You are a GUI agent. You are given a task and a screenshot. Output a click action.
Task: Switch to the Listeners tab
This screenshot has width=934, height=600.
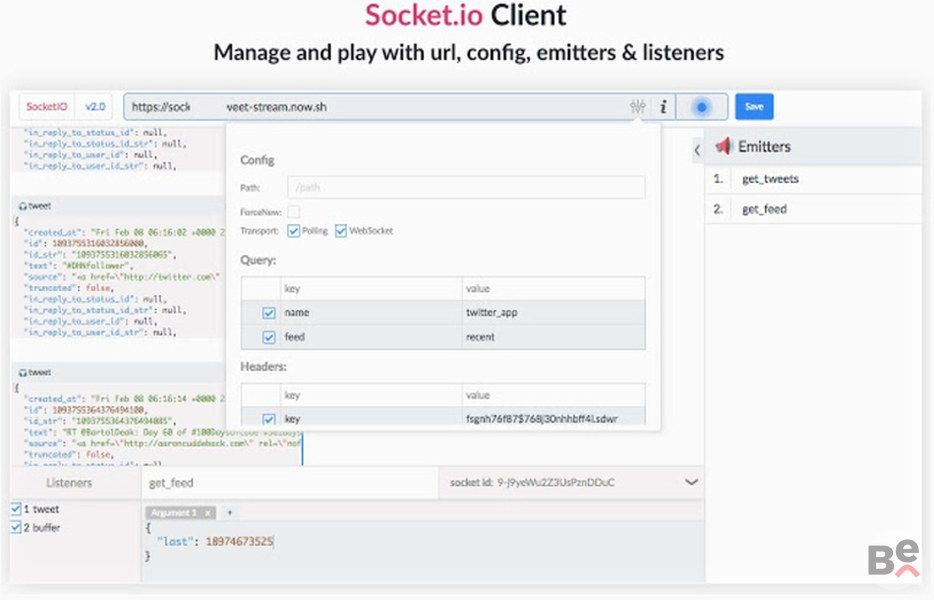point(70,483)
